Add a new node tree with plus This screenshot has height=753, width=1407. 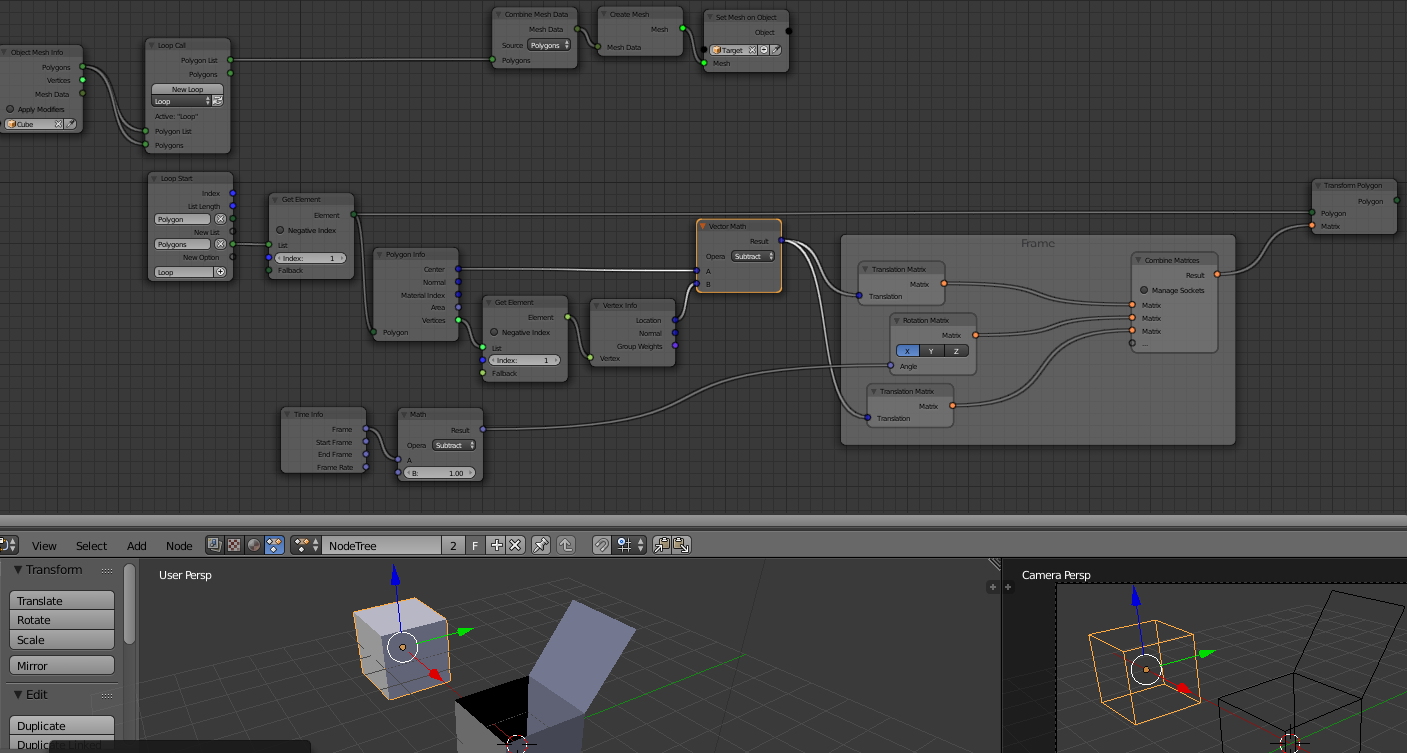497,545
